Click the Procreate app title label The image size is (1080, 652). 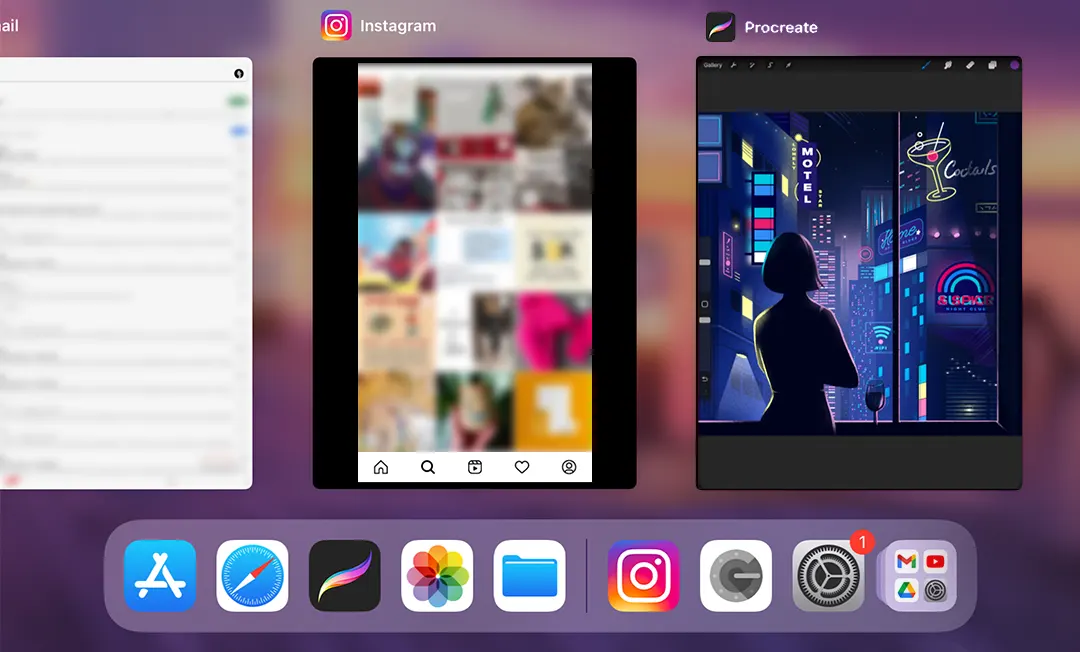click(781, 28)
